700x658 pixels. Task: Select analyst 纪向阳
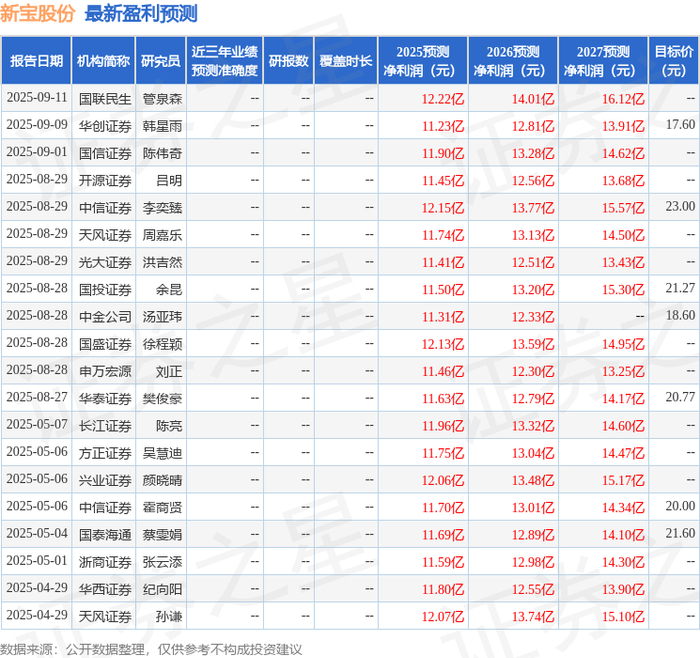[x=162, y=589]
